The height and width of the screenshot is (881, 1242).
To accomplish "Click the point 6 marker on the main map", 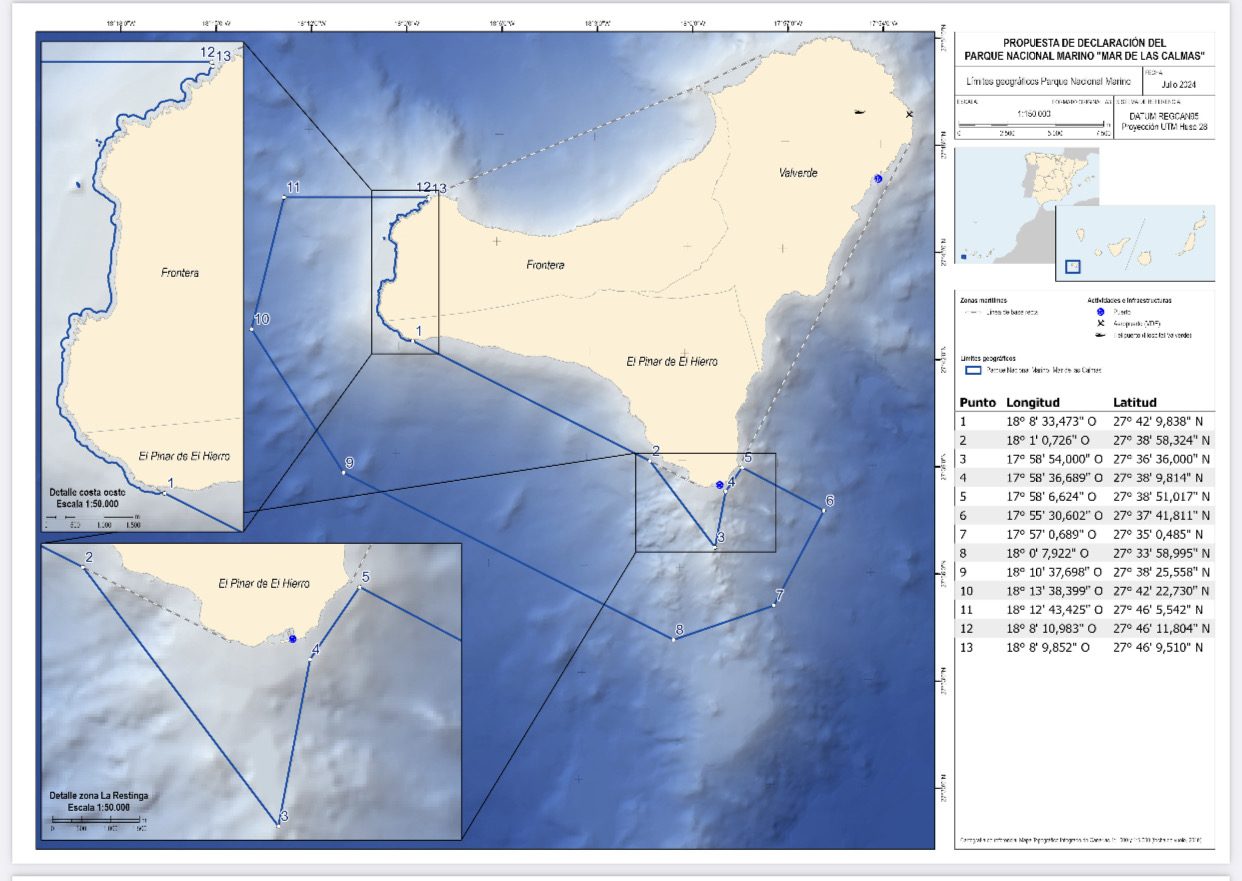I will click(822, 511).
